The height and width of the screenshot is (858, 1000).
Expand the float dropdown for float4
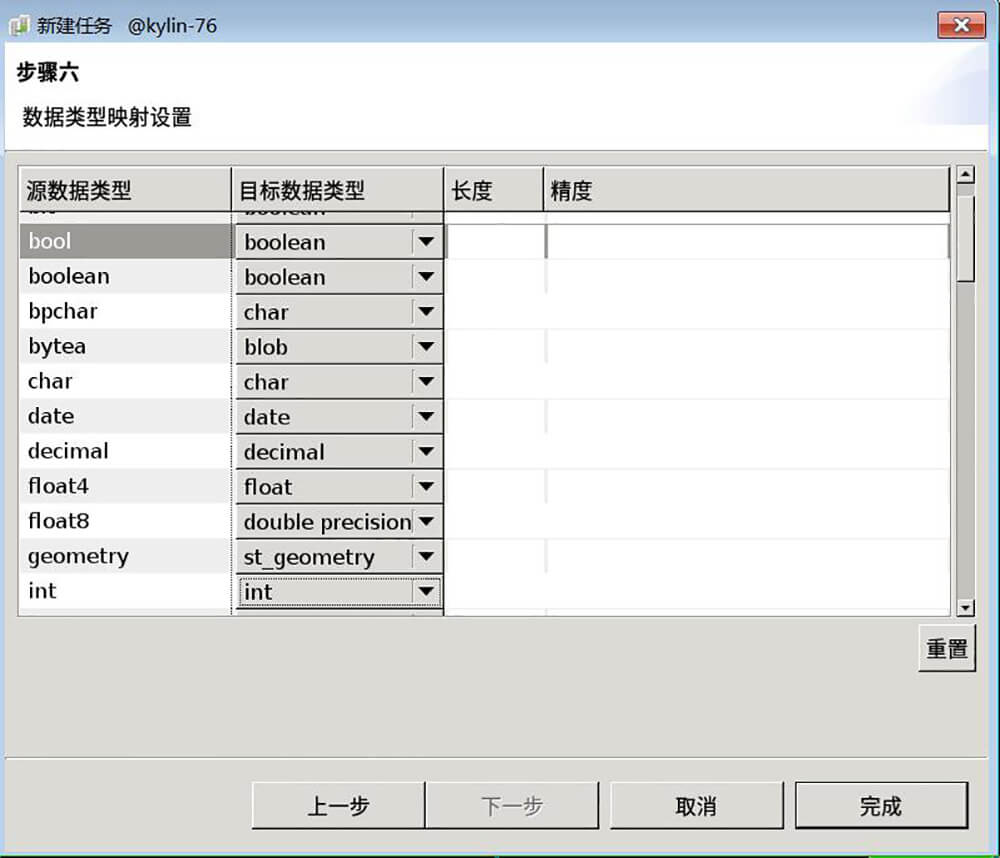pyautogui.click(x=426, y=487)
